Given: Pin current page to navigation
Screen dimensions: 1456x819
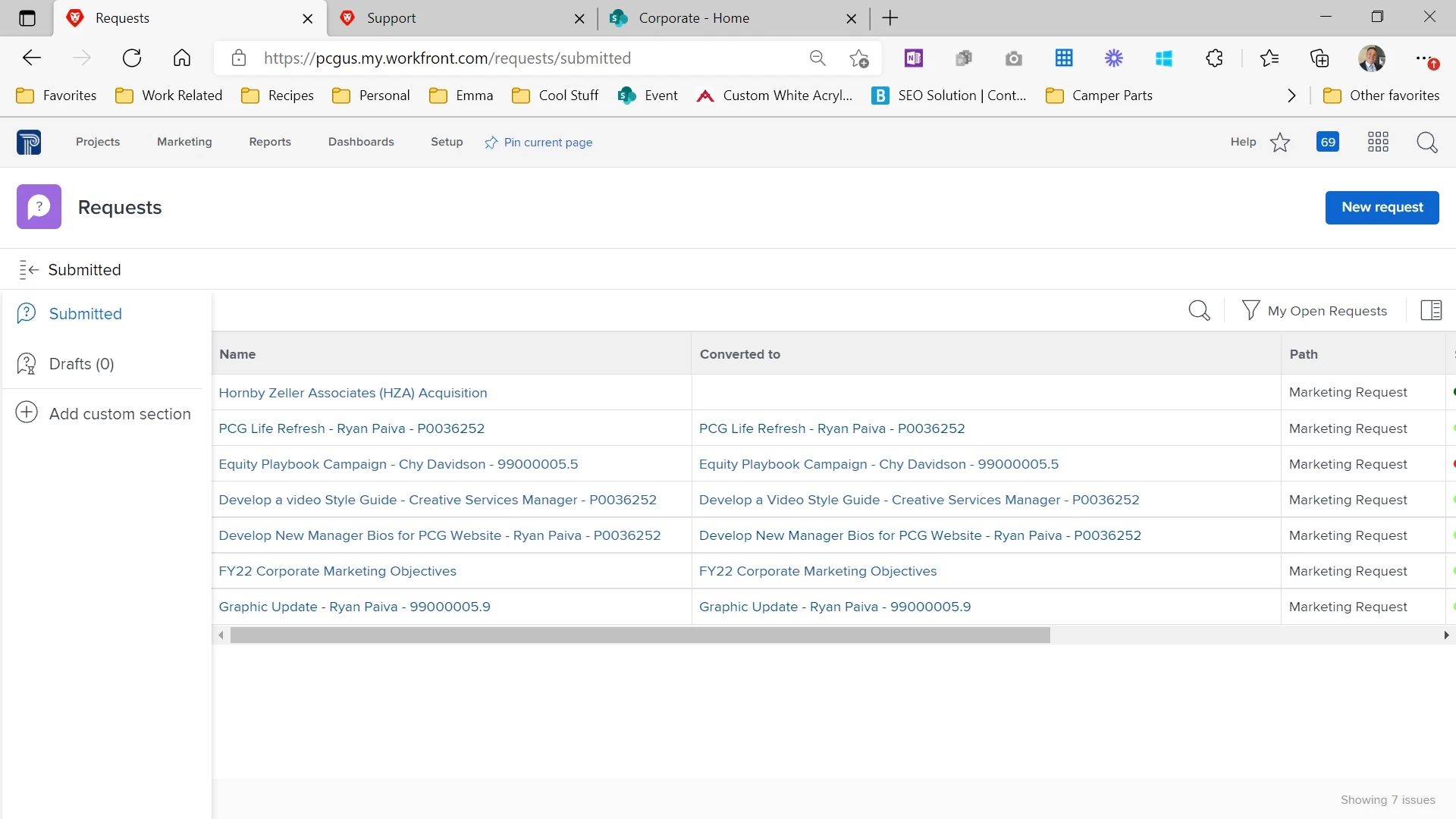Looking at the screenshot, I should click(x=538, y=143).
